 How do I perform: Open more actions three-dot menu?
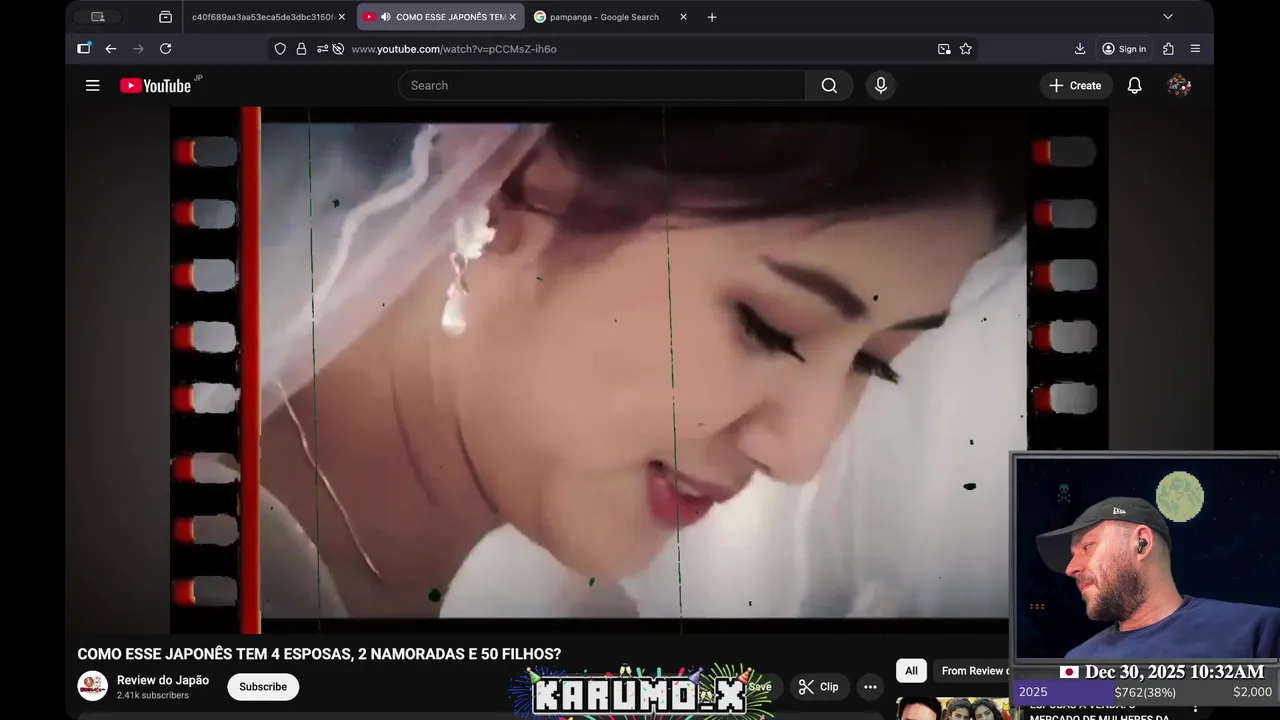(870, 687)
